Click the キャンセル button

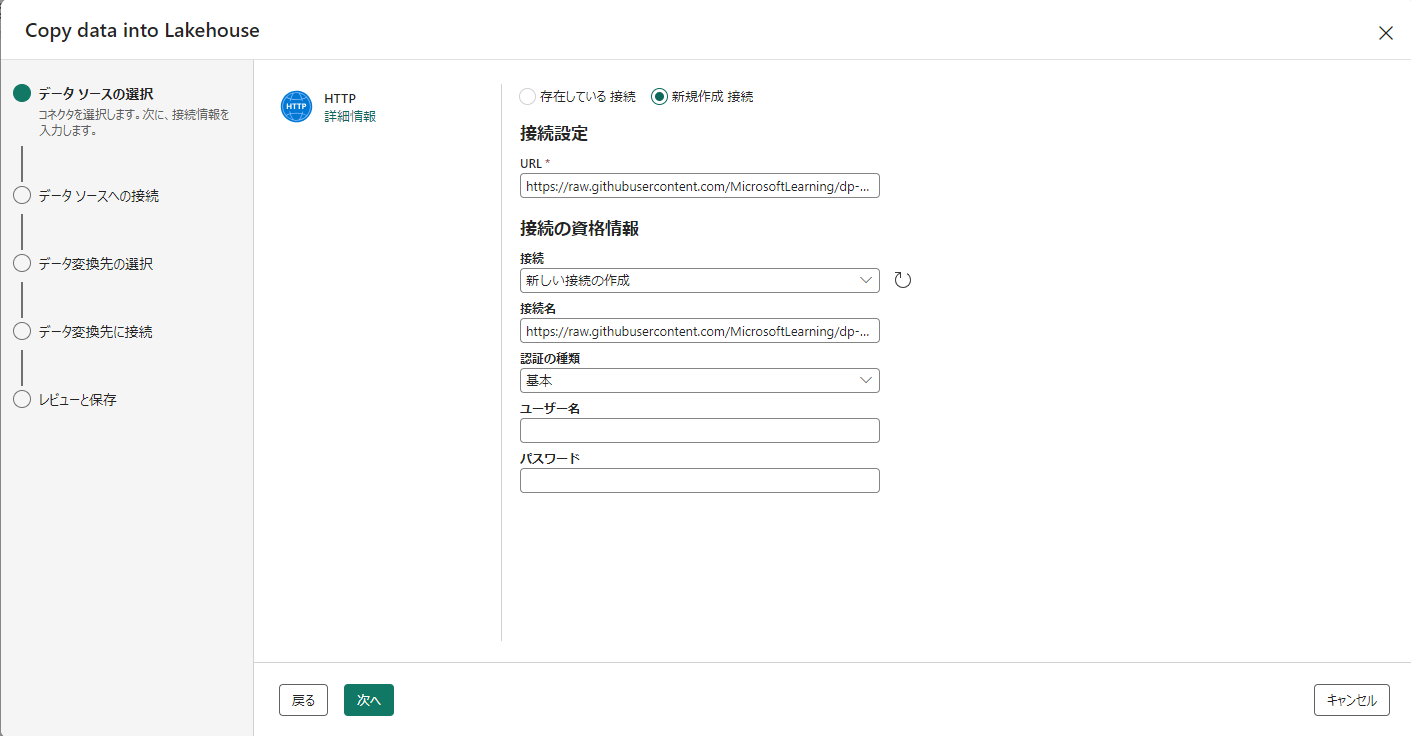tap(1352, 700)
